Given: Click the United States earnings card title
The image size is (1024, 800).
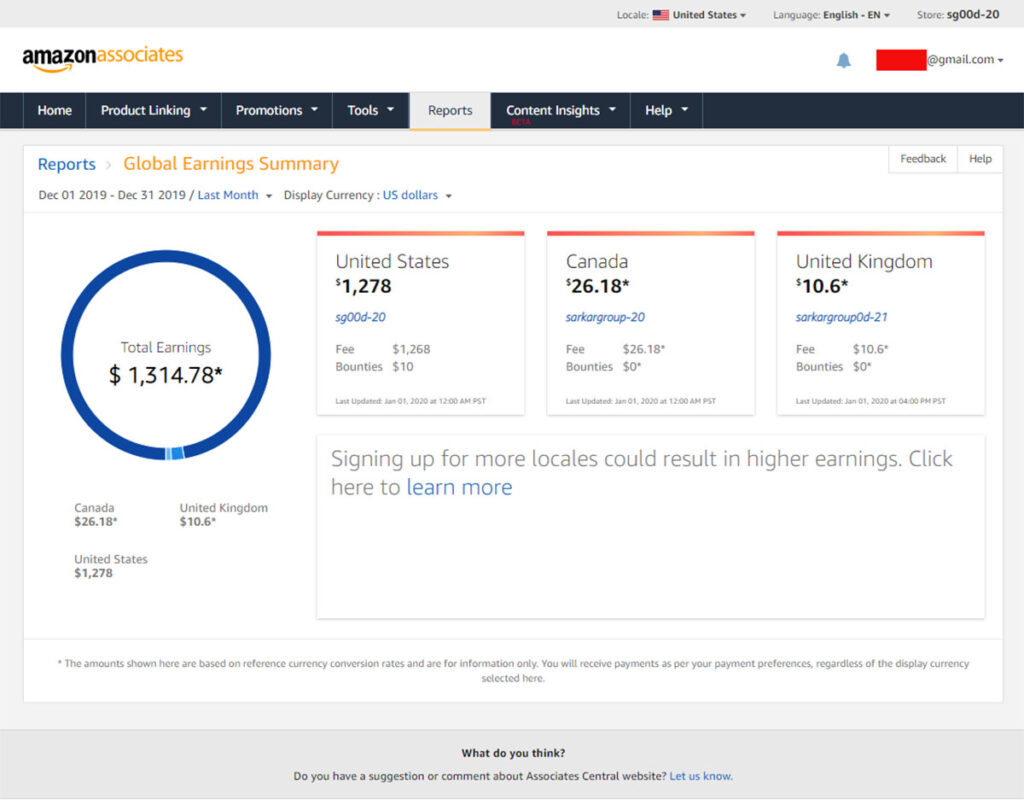Looking at the screenshot, I should point(392,261).
